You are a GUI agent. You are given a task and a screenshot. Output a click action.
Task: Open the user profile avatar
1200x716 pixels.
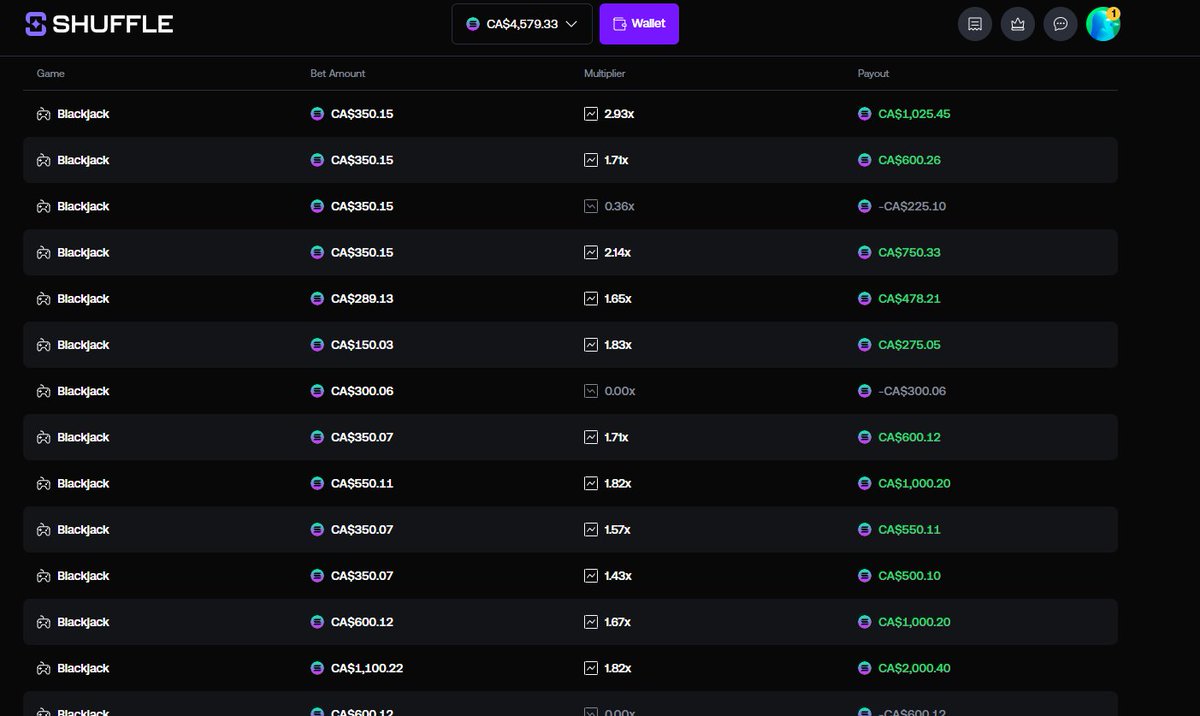pos(1103,24)
